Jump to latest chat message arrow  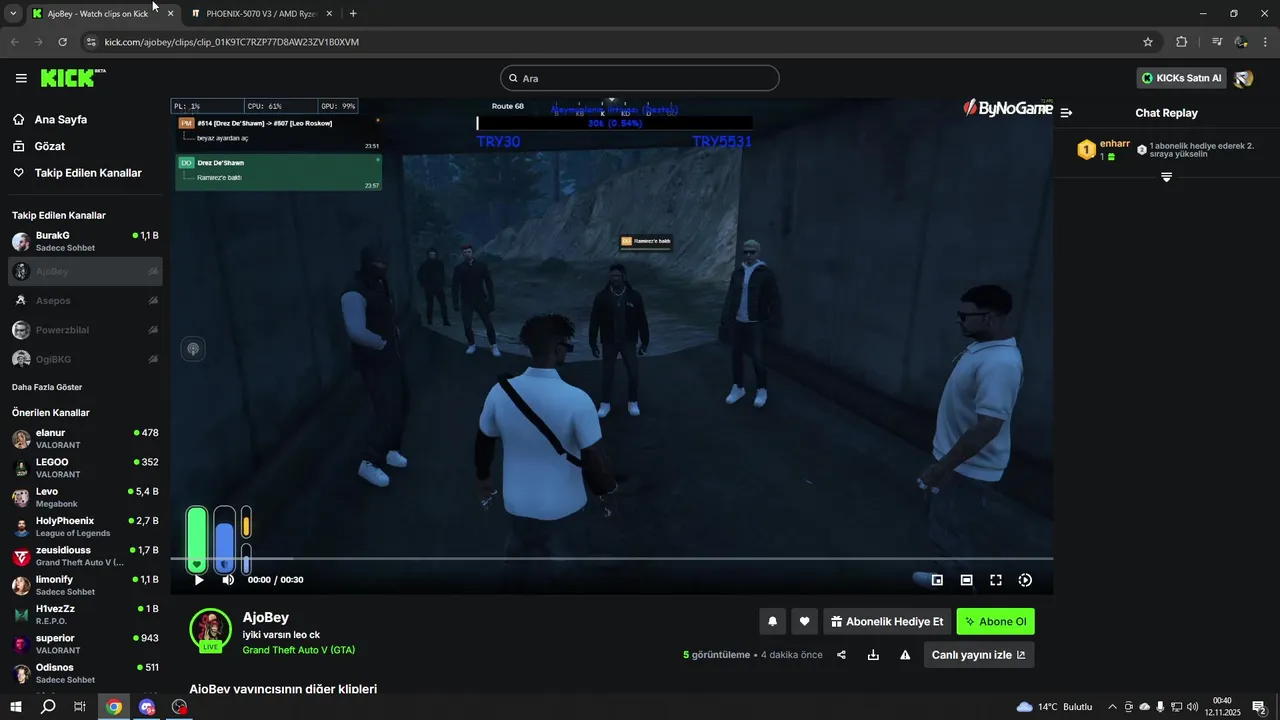[1166, 177]
